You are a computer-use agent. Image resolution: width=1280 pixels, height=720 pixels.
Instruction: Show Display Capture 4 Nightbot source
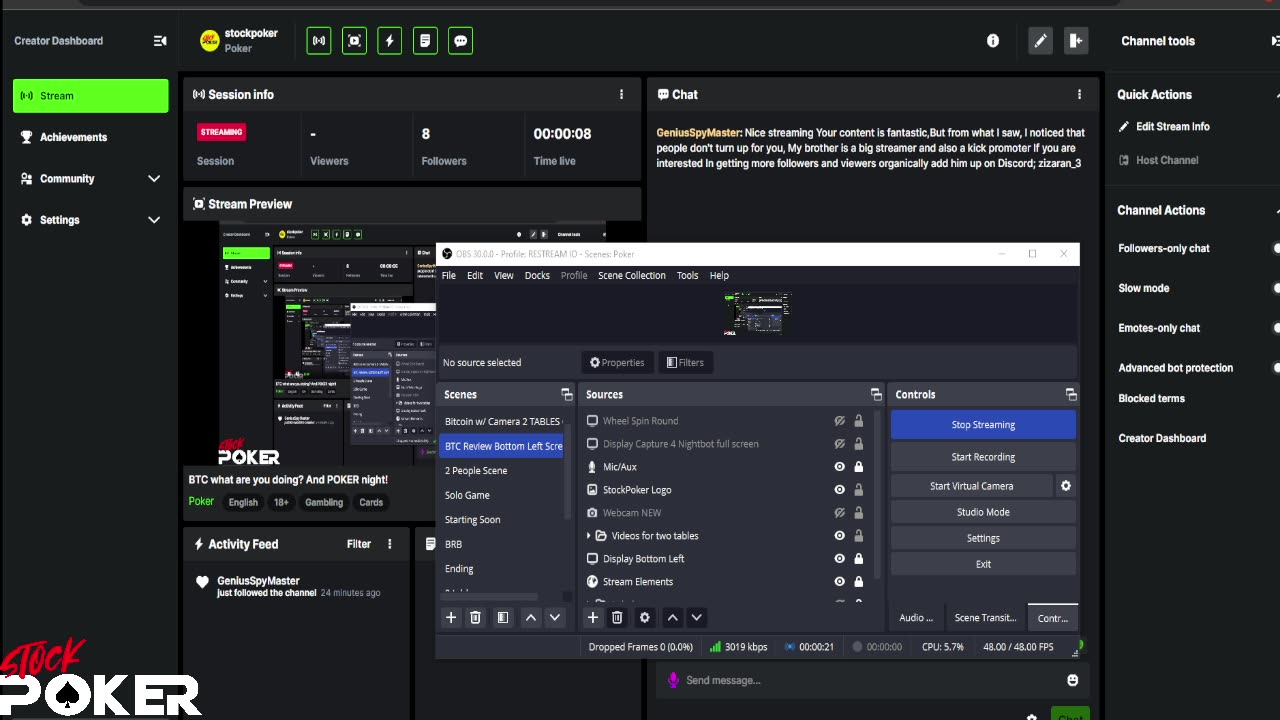(x=839, y=444)
